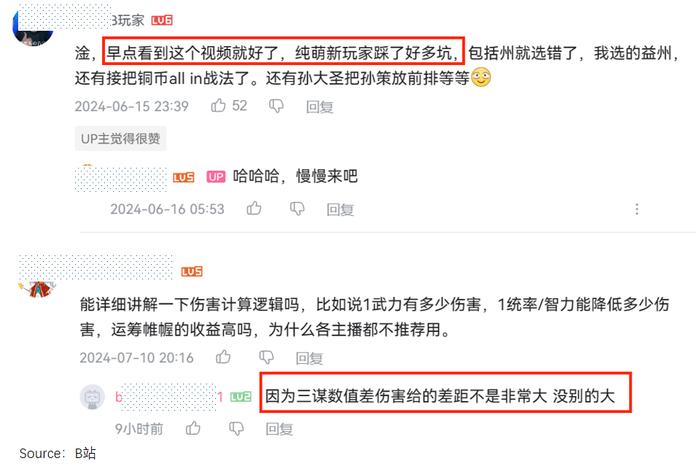Dislike the 2024-07-10 20:16 comment
Image resolution: width=700 pixels, height=464 pixels.
point(267,357)
